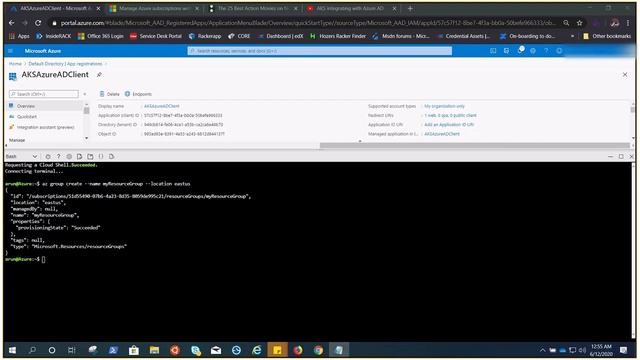Show more bookmarks via overflow chevron

click(572, 36)
